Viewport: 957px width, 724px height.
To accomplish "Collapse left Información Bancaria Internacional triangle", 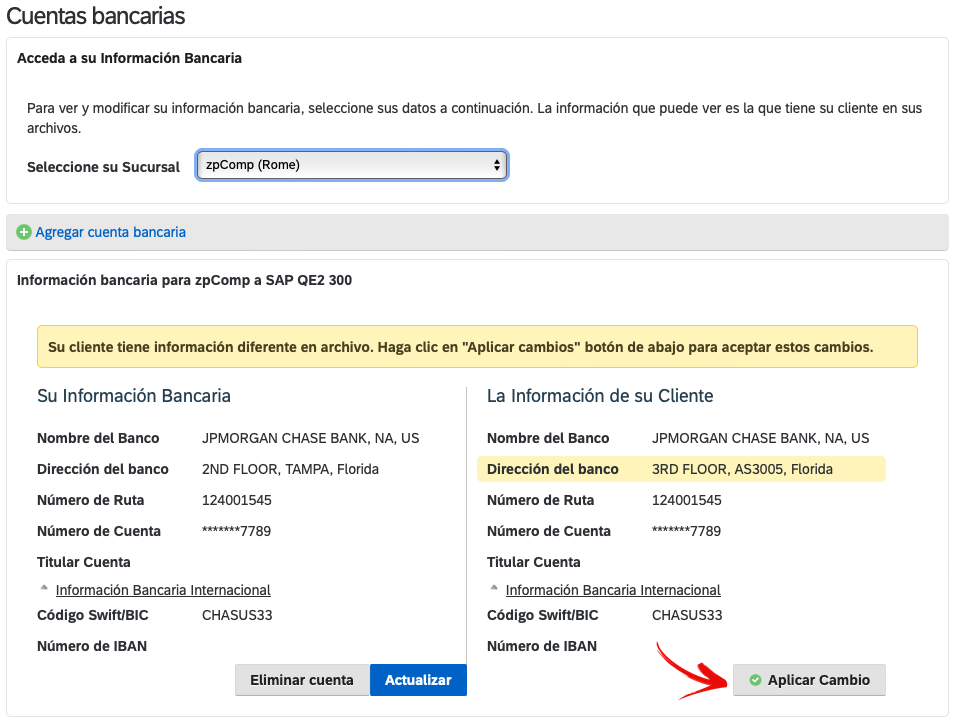I will pyautogui.click(x=44, y=588).
